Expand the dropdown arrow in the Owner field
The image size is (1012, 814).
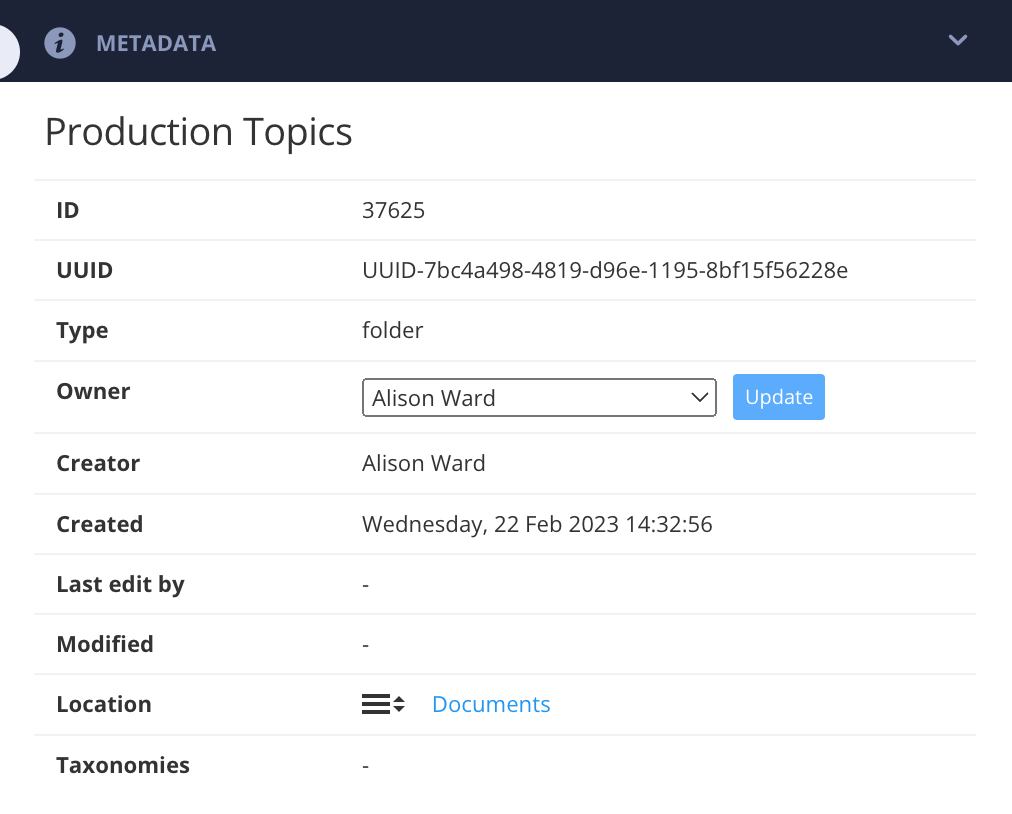tap(699, 397)
